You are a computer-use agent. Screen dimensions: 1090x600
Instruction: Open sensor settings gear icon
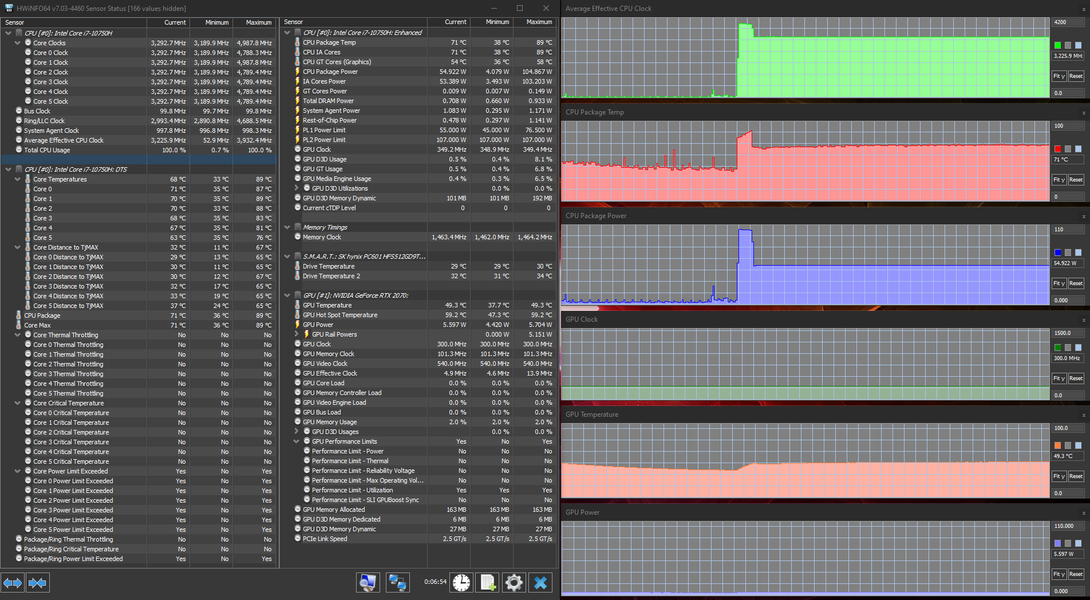[514, 582]
